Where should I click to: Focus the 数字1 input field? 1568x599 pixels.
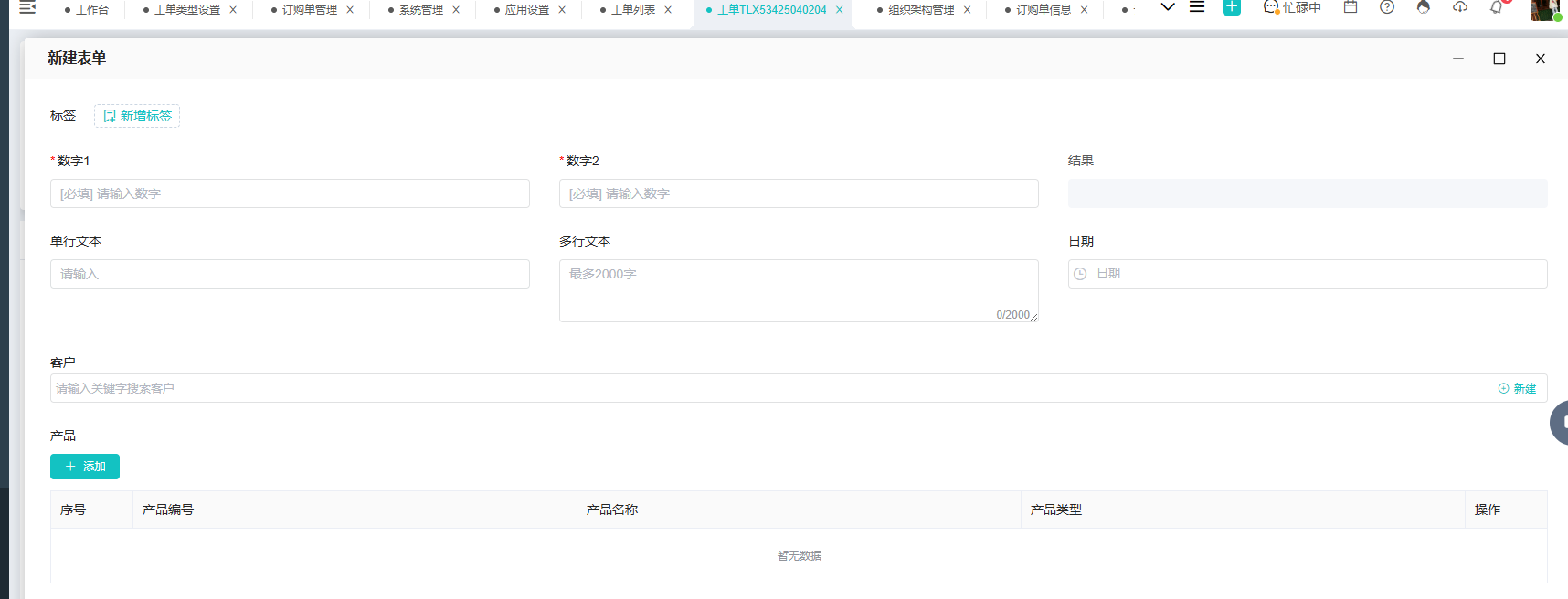290,194
